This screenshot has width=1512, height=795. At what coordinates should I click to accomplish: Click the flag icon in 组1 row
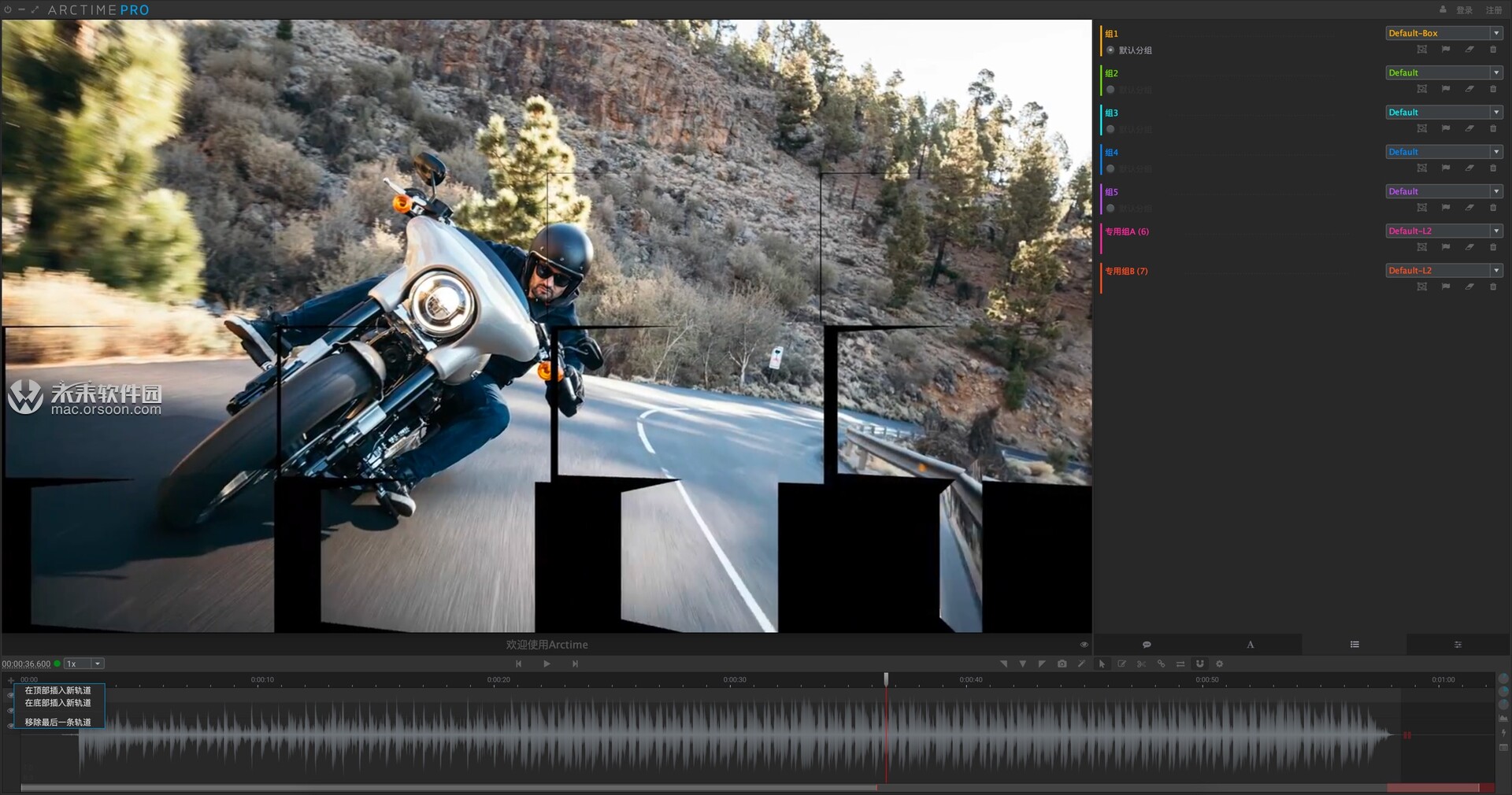coord(1446,50)
